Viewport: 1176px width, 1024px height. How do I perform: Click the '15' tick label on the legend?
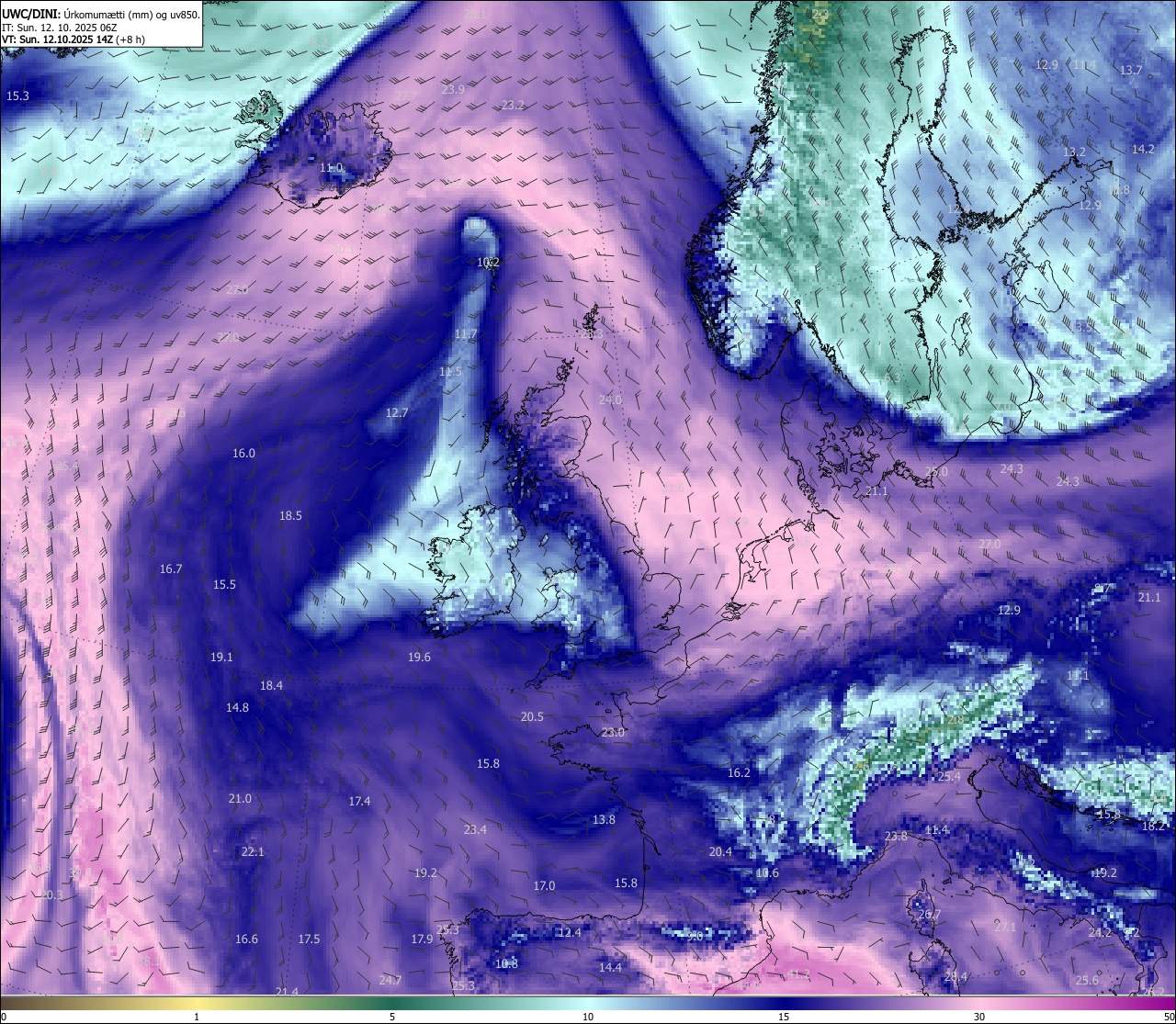(x=784, y=1017)
